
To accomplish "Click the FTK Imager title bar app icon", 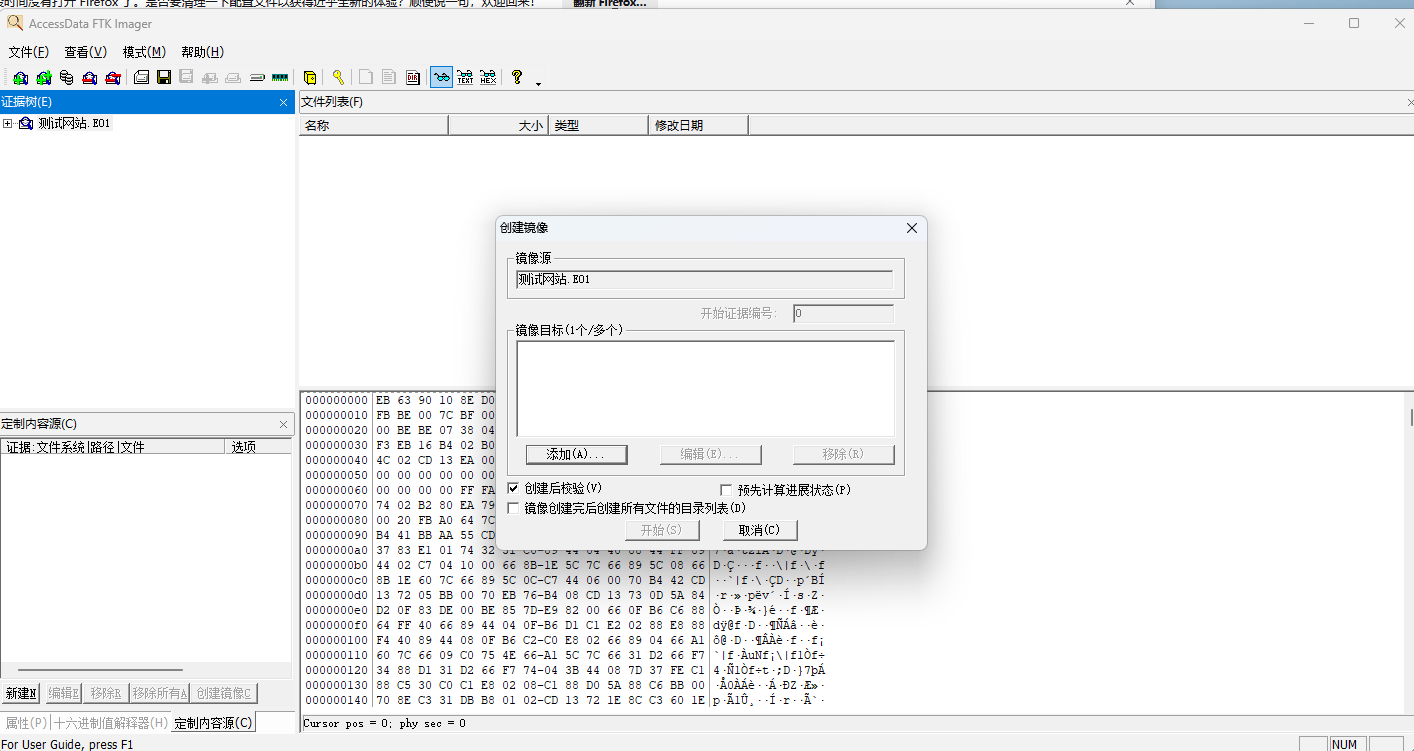I will coord(14,23).
